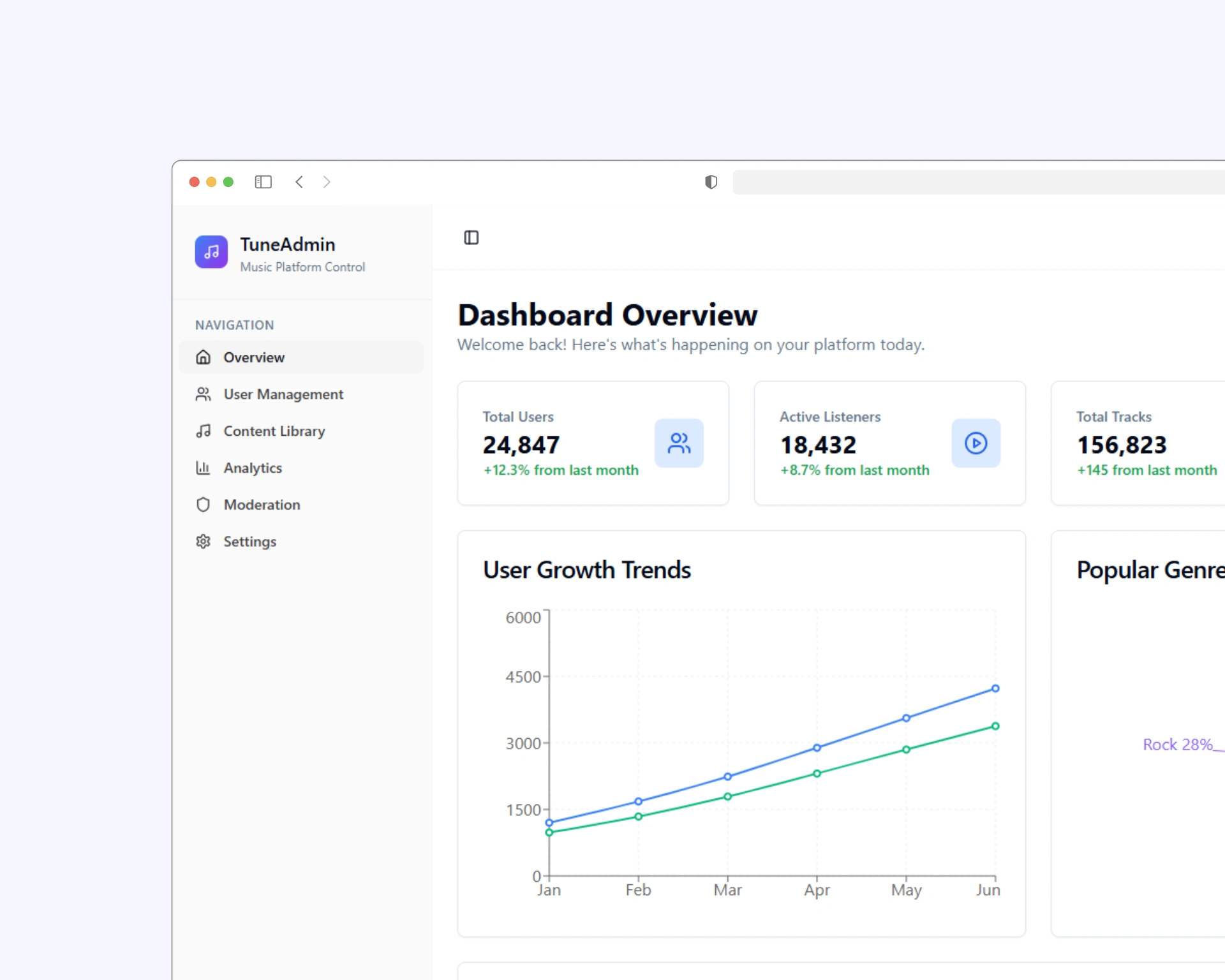Open User Management in the sidebar
This screenshot has width=1225, height=980.
coord(301,394)
